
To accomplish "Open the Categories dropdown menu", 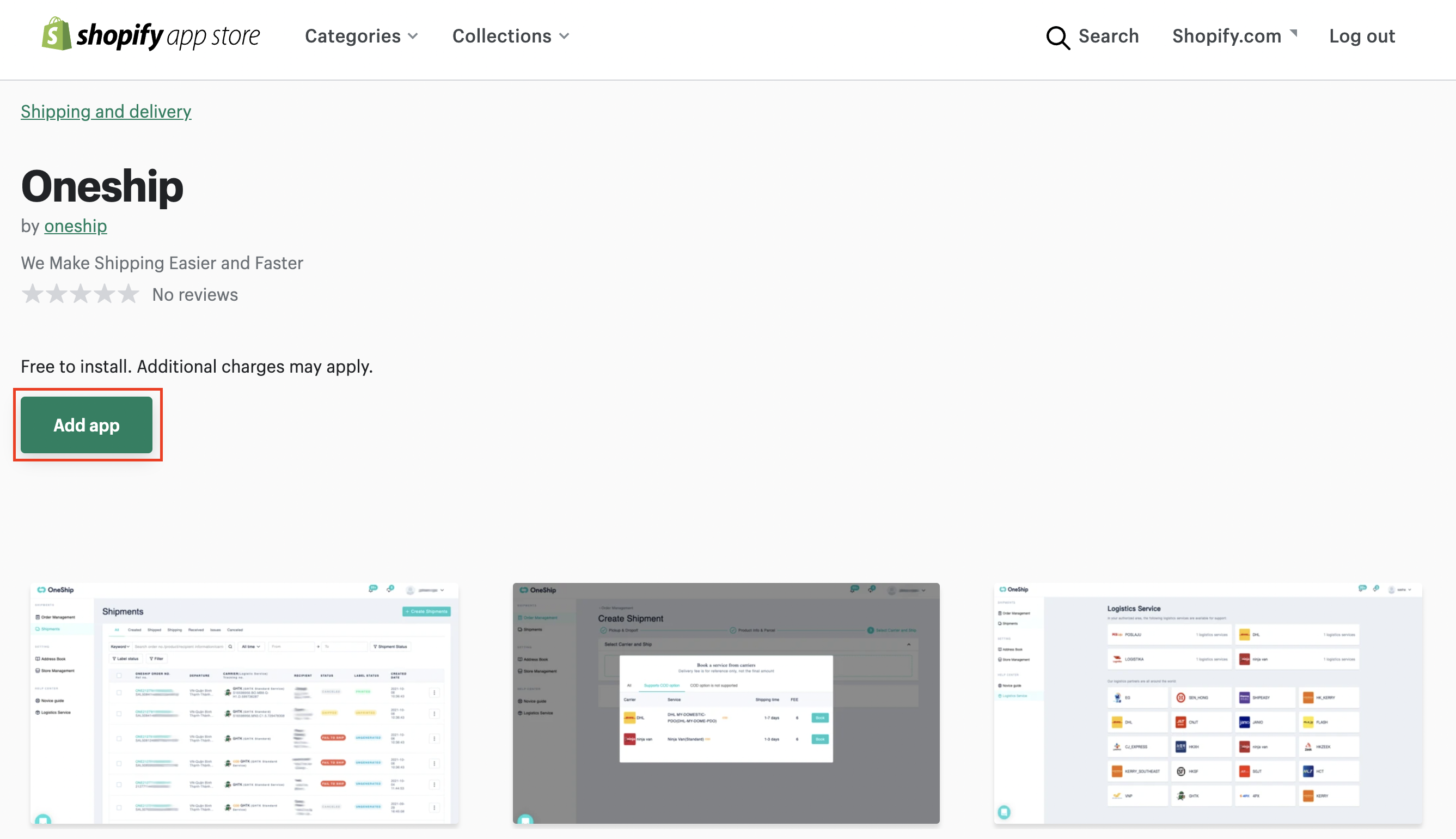I will (361, 36).
